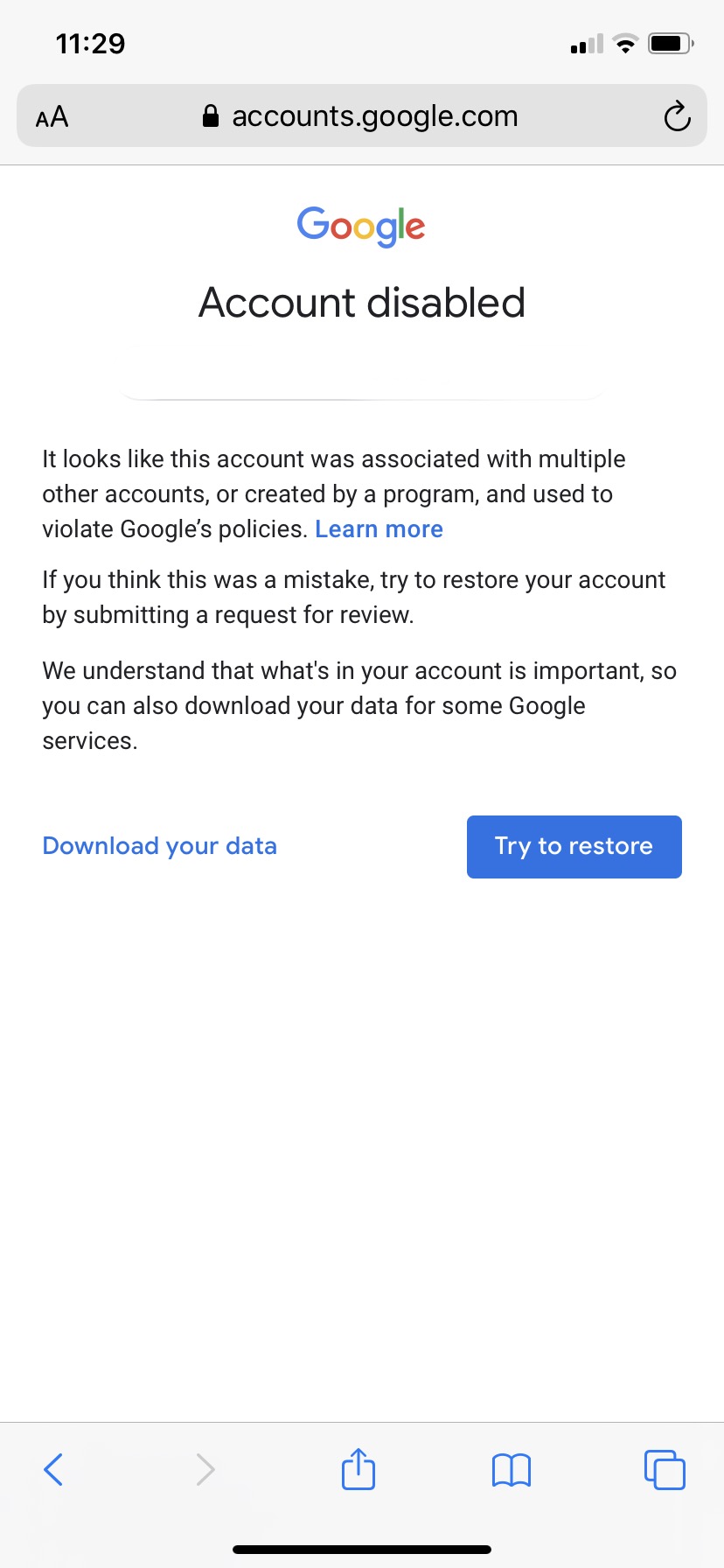Show the open tabs overview icon

[x=665, y=1469]
